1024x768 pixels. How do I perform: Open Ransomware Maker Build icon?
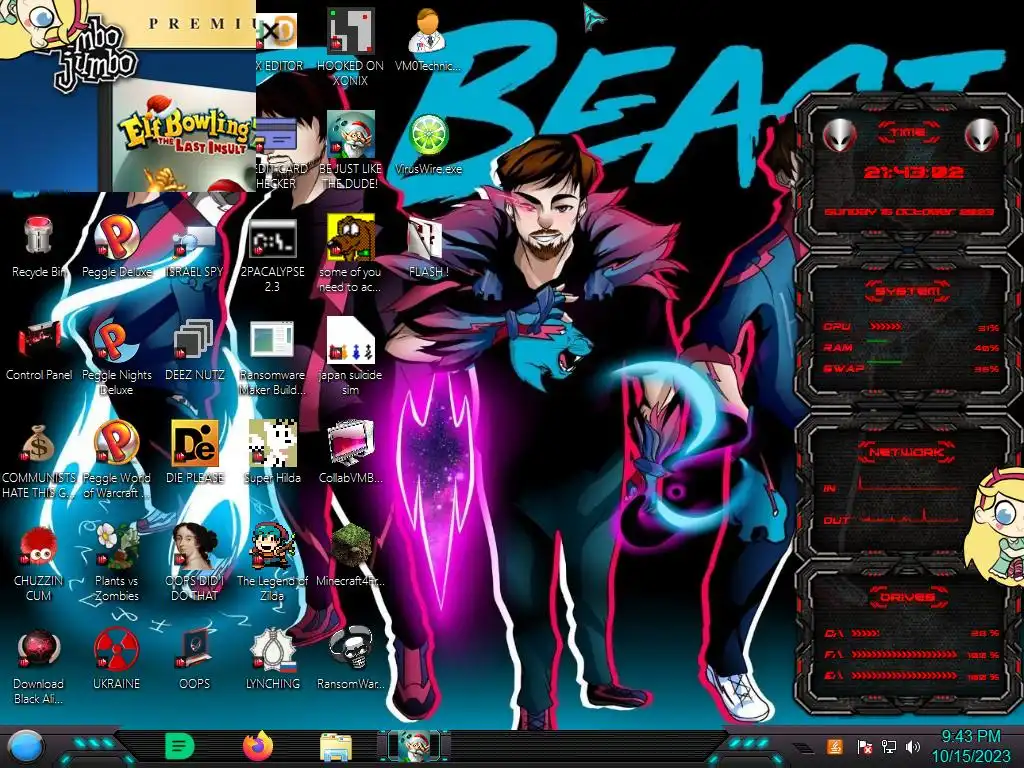272,358
